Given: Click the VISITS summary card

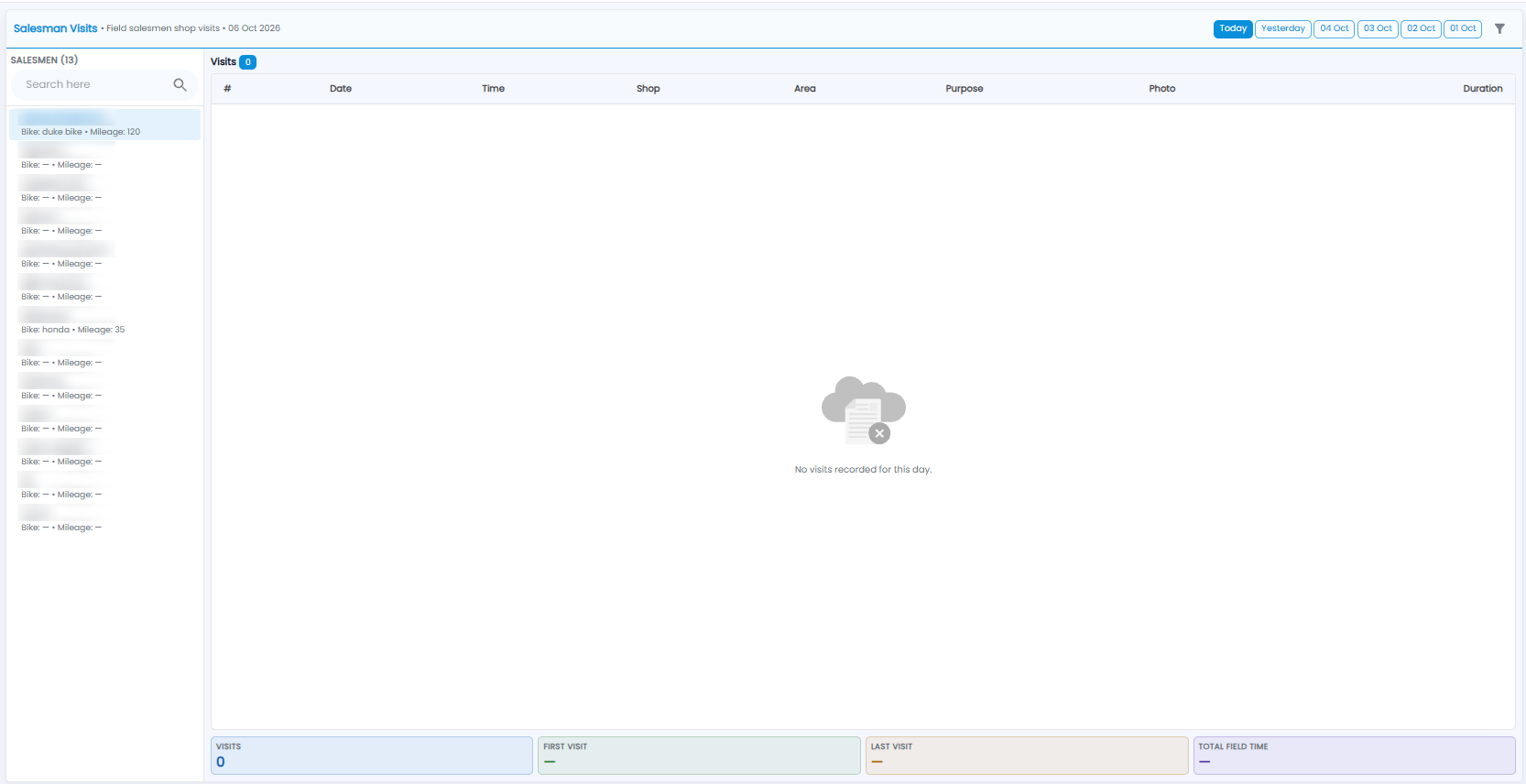Looking at the screenshot, I should (x=372, y=756).
